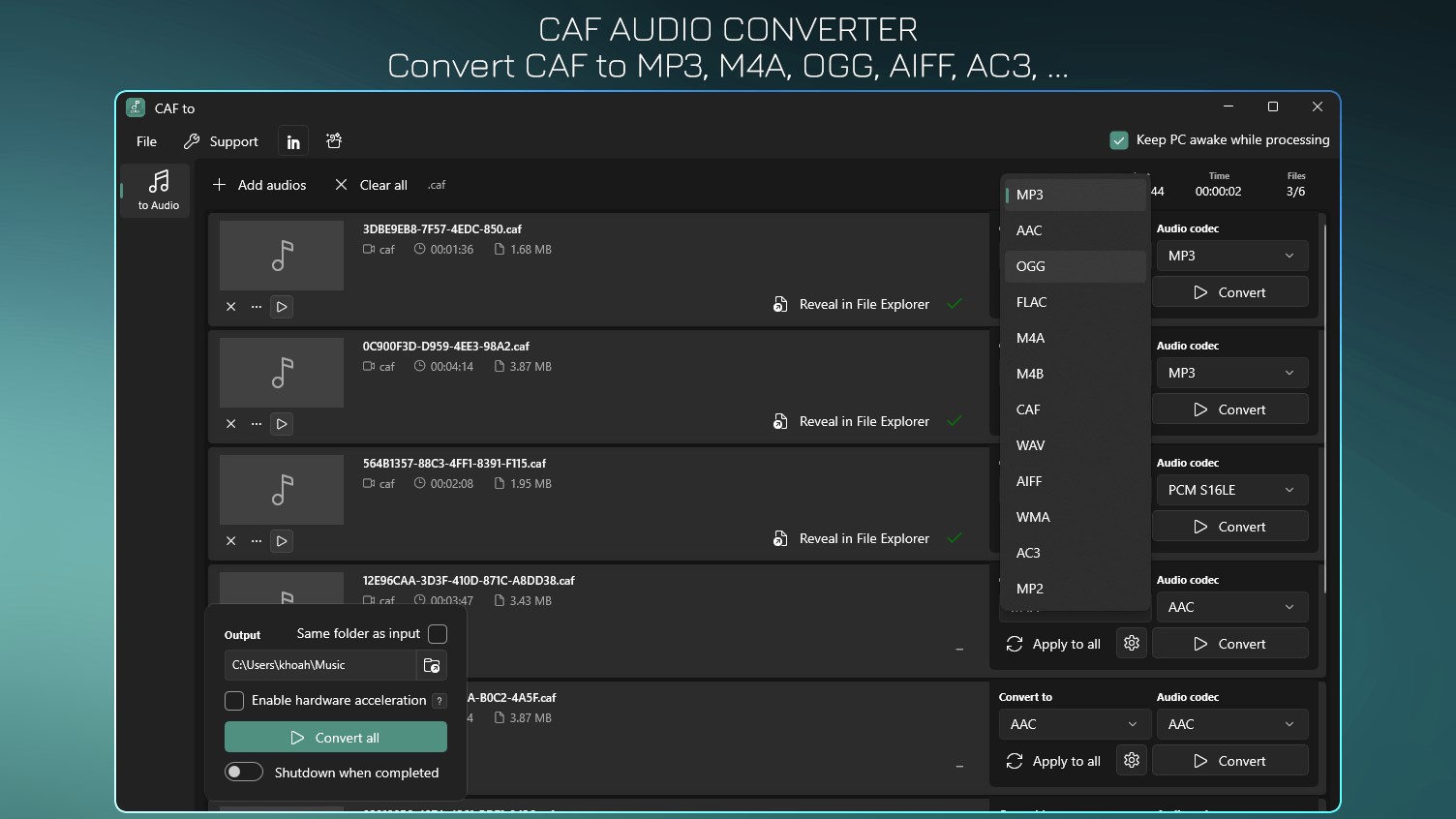This screenshot has height=819, width=1456.
Task: Uncheck Keep PC awake while processing
Action: coord(1119,139)
